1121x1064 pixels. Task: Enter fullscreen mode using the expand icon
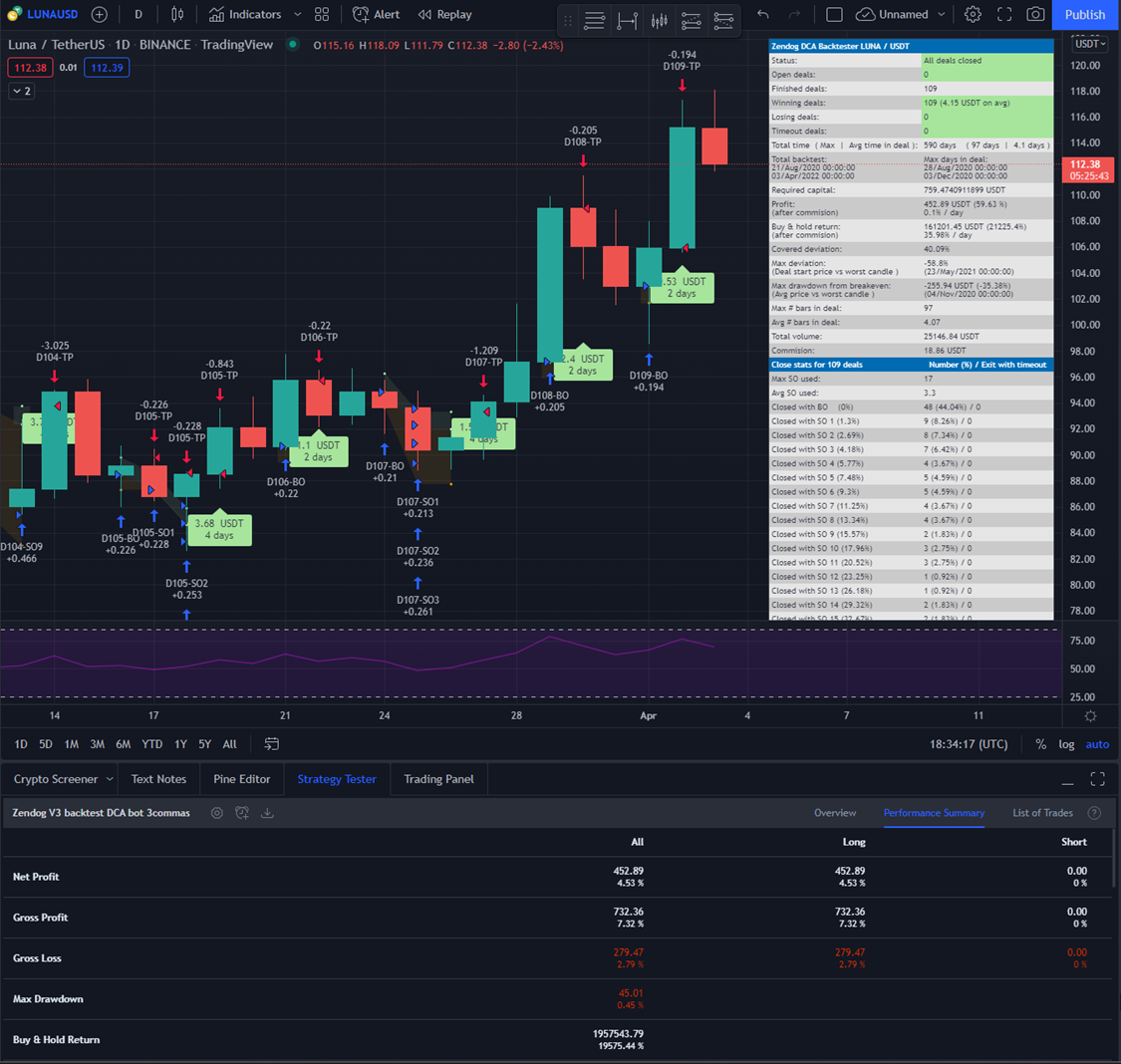click(x=1004, y=14)
